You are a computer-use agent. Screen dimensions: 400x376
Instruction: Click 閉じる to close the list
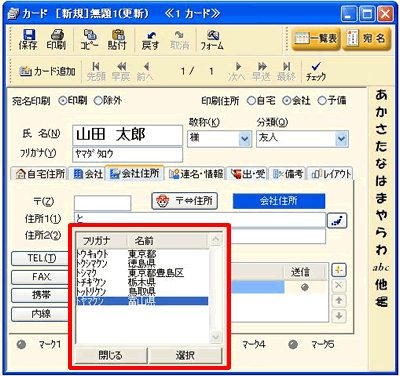click(x=111, y=356)
